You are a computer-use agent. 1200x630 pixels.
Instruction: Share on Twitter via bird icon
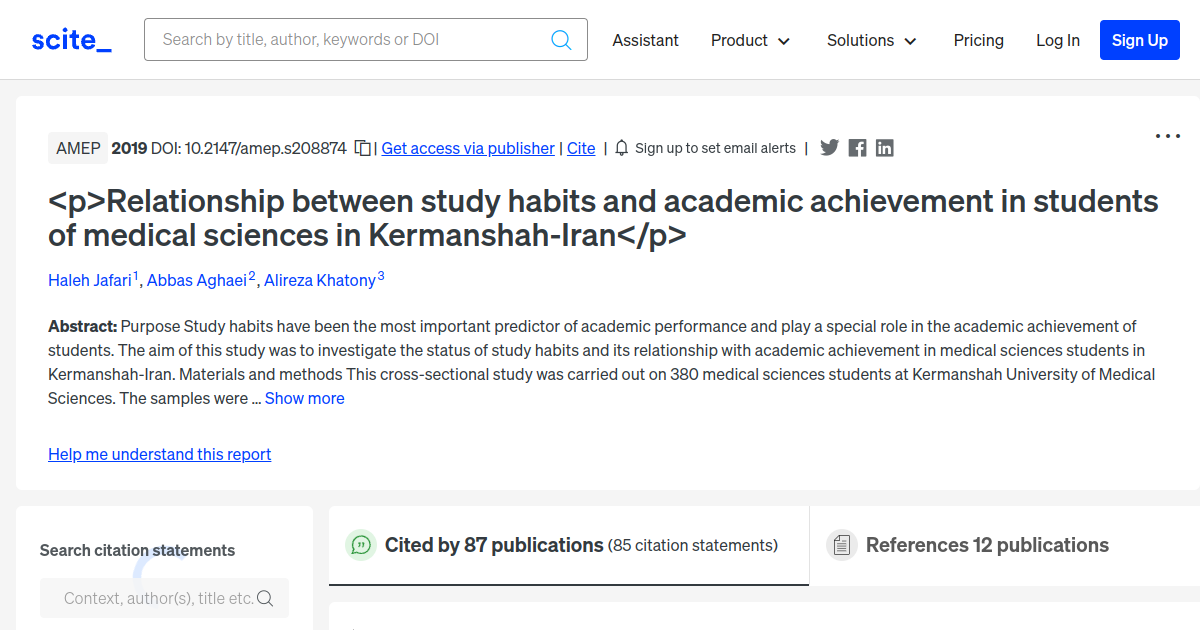829,148
